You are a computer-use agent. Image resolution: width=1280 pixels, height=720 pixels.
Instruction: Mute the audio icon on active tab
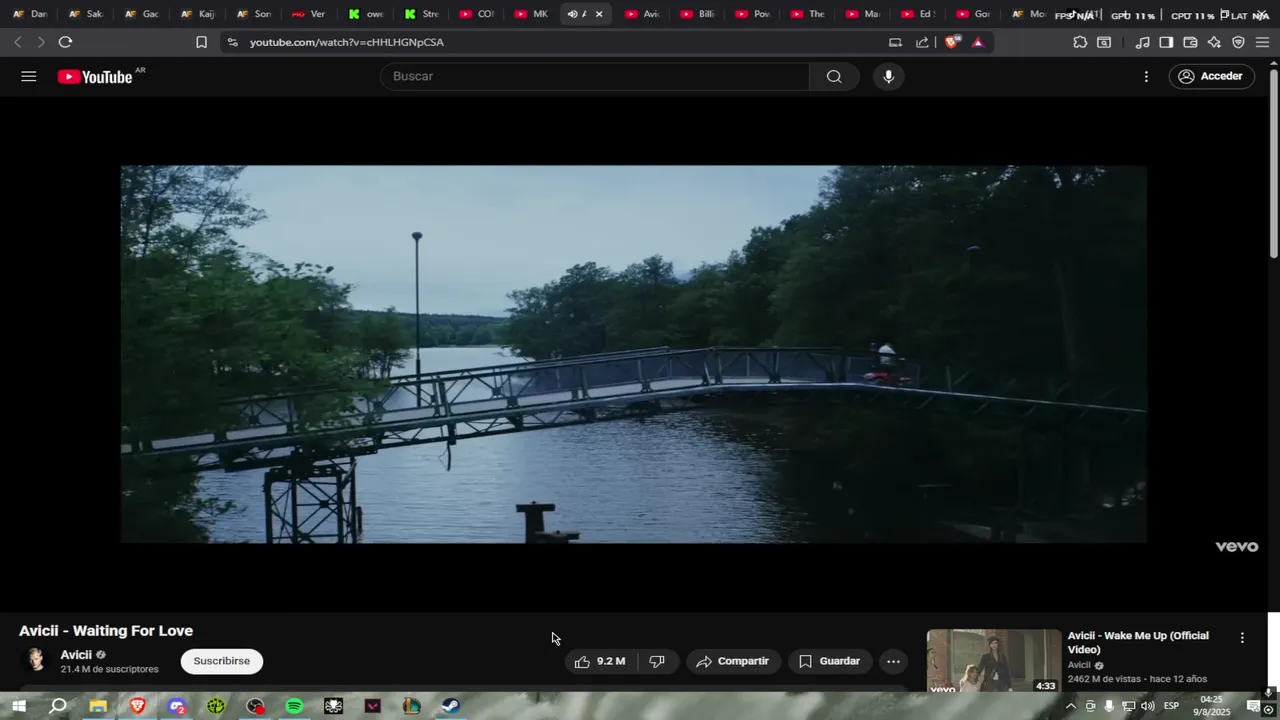point(572,14)
